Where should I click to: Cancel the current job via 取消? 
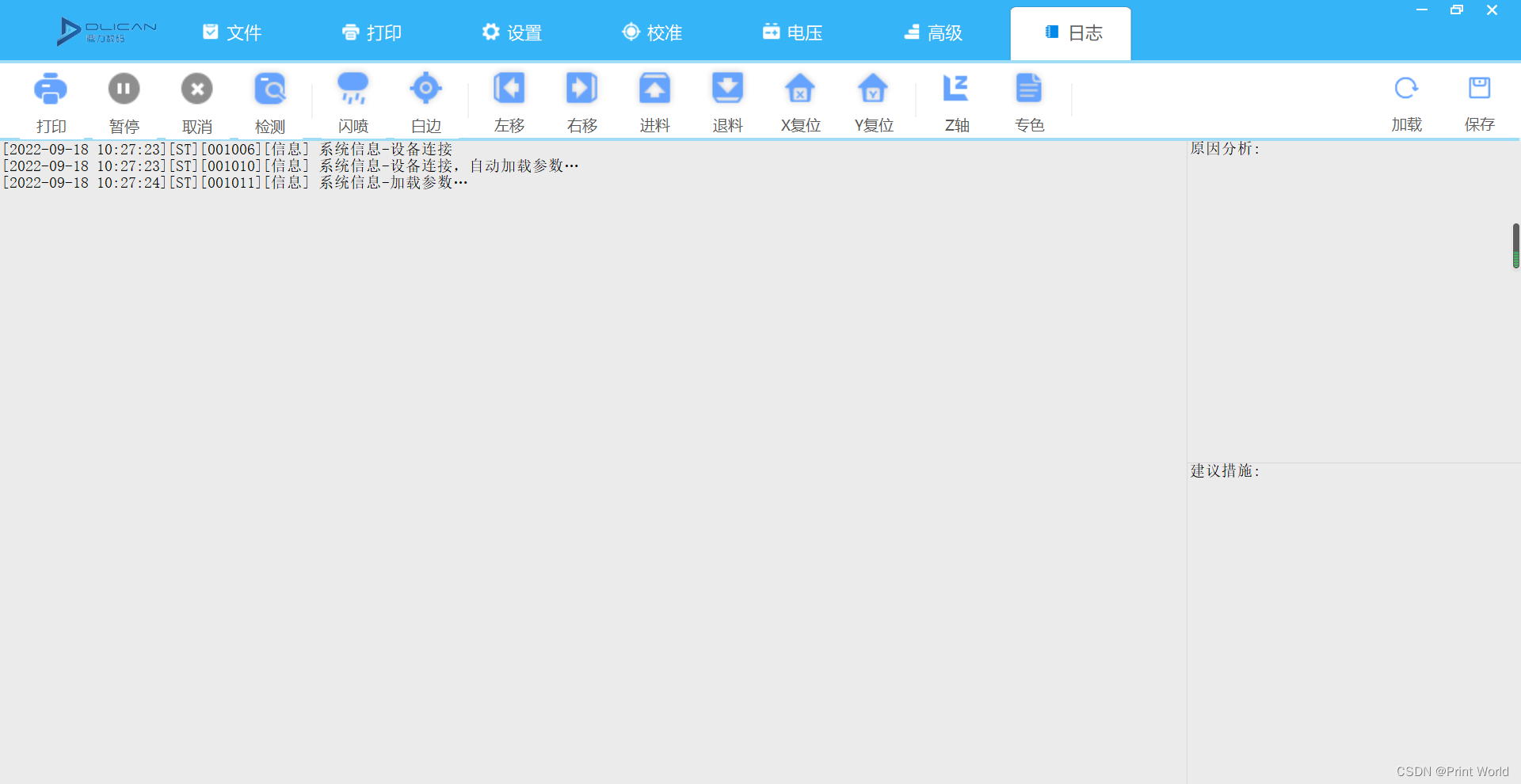pyautogui.click(x=196, y=101)
